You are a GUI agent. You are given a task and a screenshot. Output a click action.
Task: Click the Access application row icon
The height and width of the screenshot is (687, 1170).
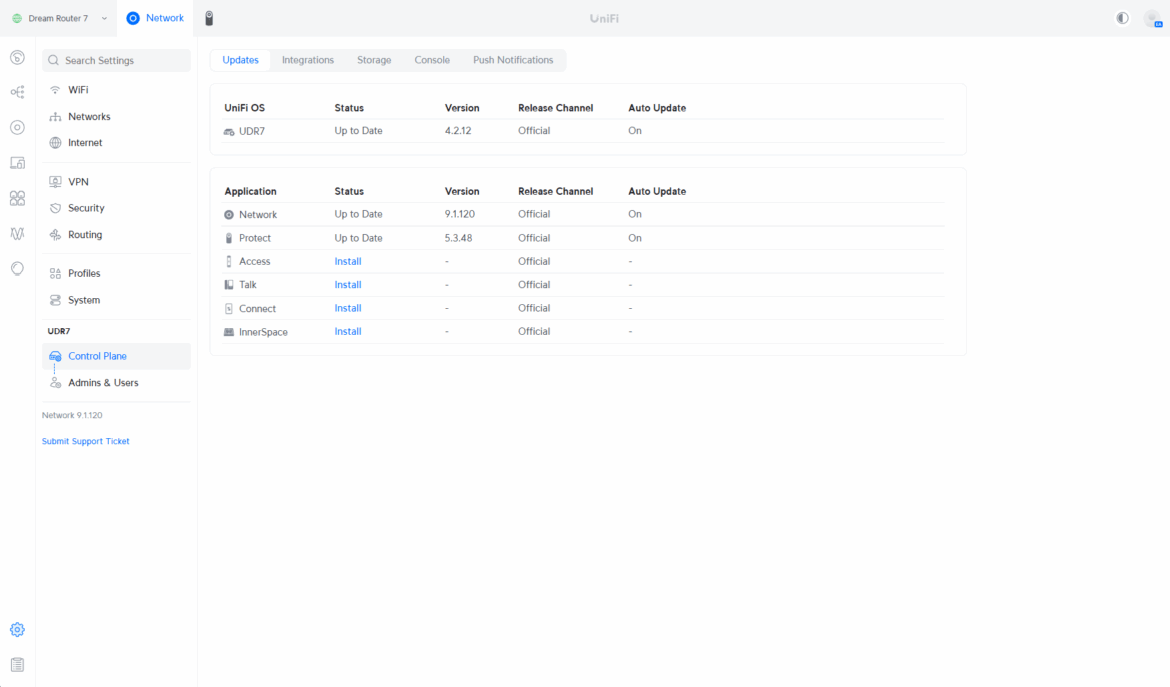click(229, 262)
